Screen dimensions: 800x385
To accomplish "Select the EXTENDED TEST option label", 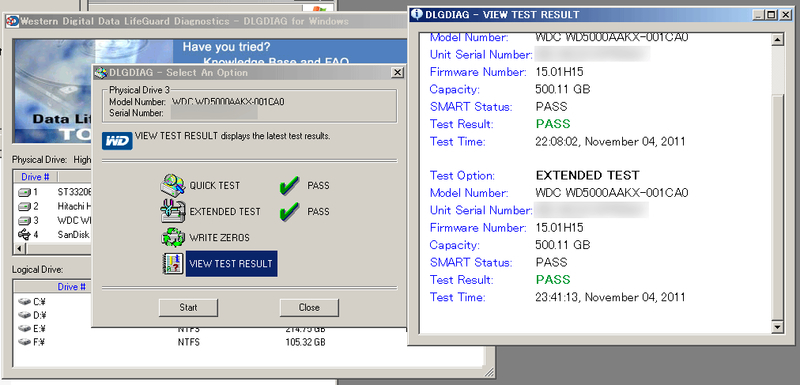I will pyautogui.click(x=225, y=212).
